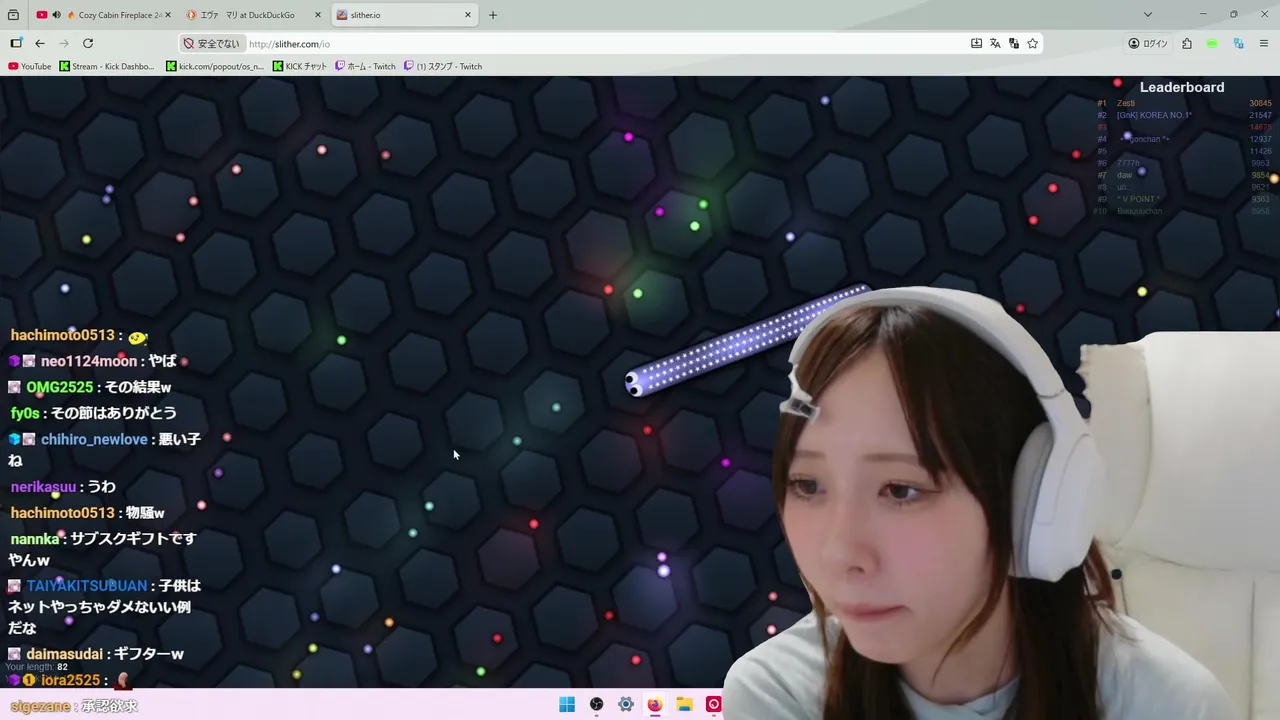Open Settings gear from the taskbar
This screenshot has height=720, width=1280.
tap(625, 704)
